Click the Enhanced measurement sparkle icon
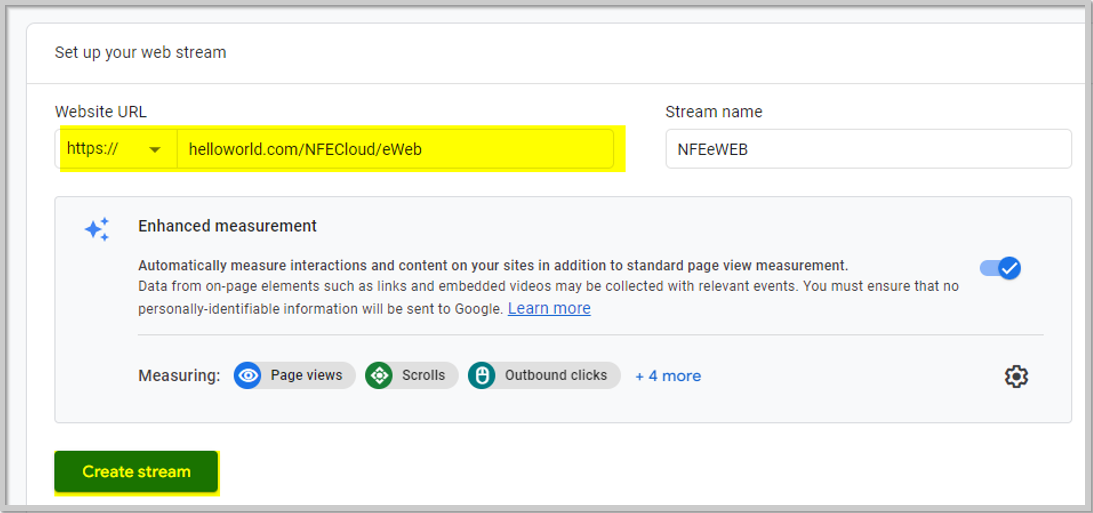Viewport: 1093px width, 513px height. 97,229
